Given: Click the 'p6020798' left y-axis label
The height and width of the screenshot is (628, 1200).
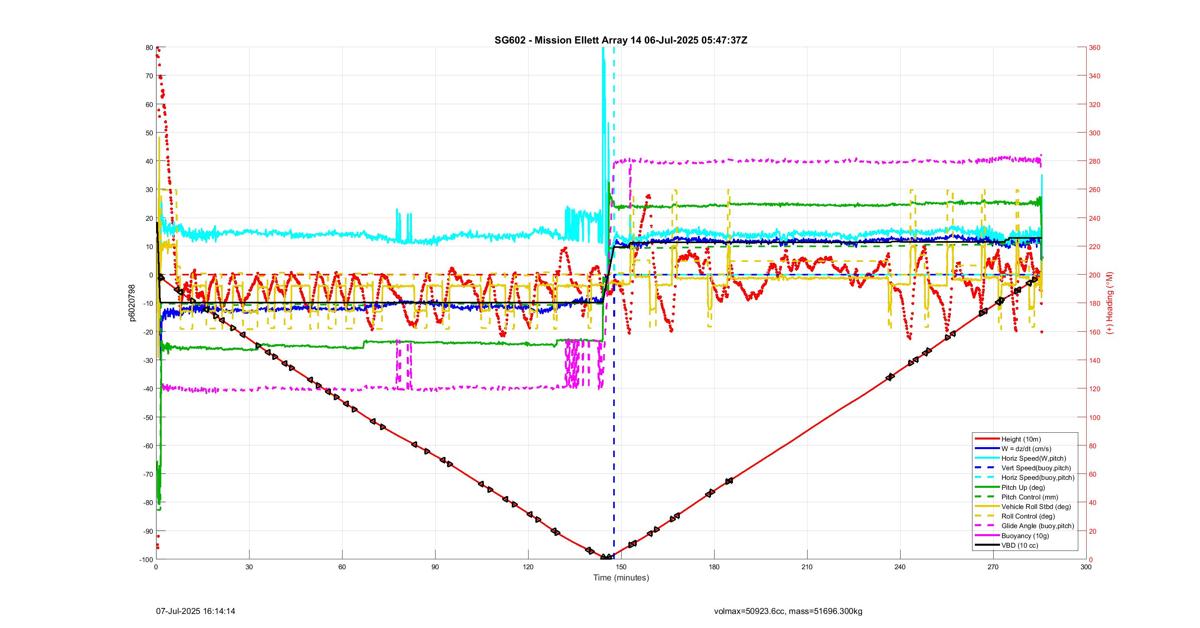Looking at the screenshot, I should tap(132, 303).
